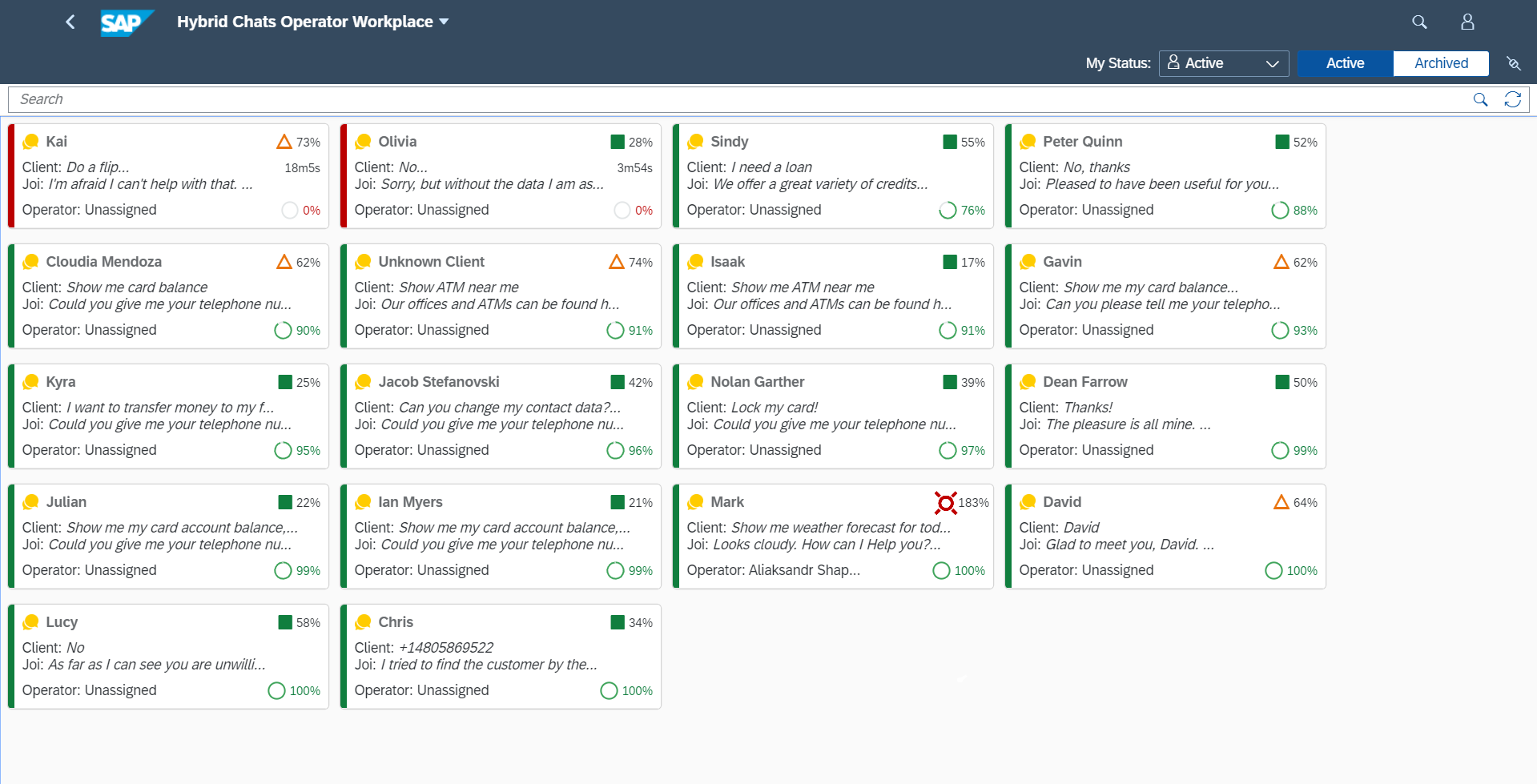1537x784 pixels.
Task: Click 'Client: Do a flip...' on Kai card
Action: (x=75, y=167)
